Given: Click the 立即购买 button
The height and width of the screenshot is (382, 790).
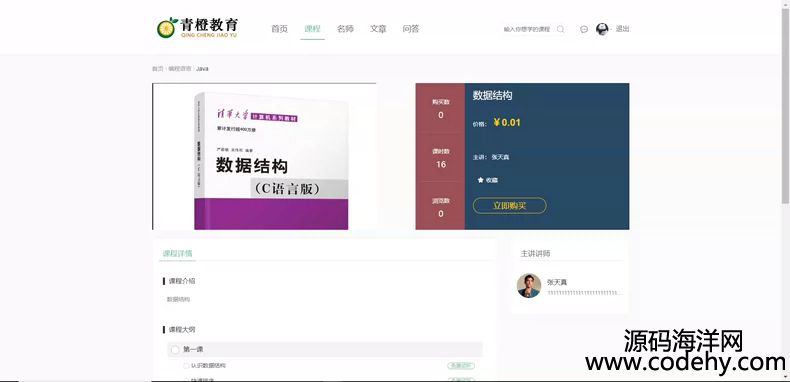Looking at the screenshot, I should (509, 206).
